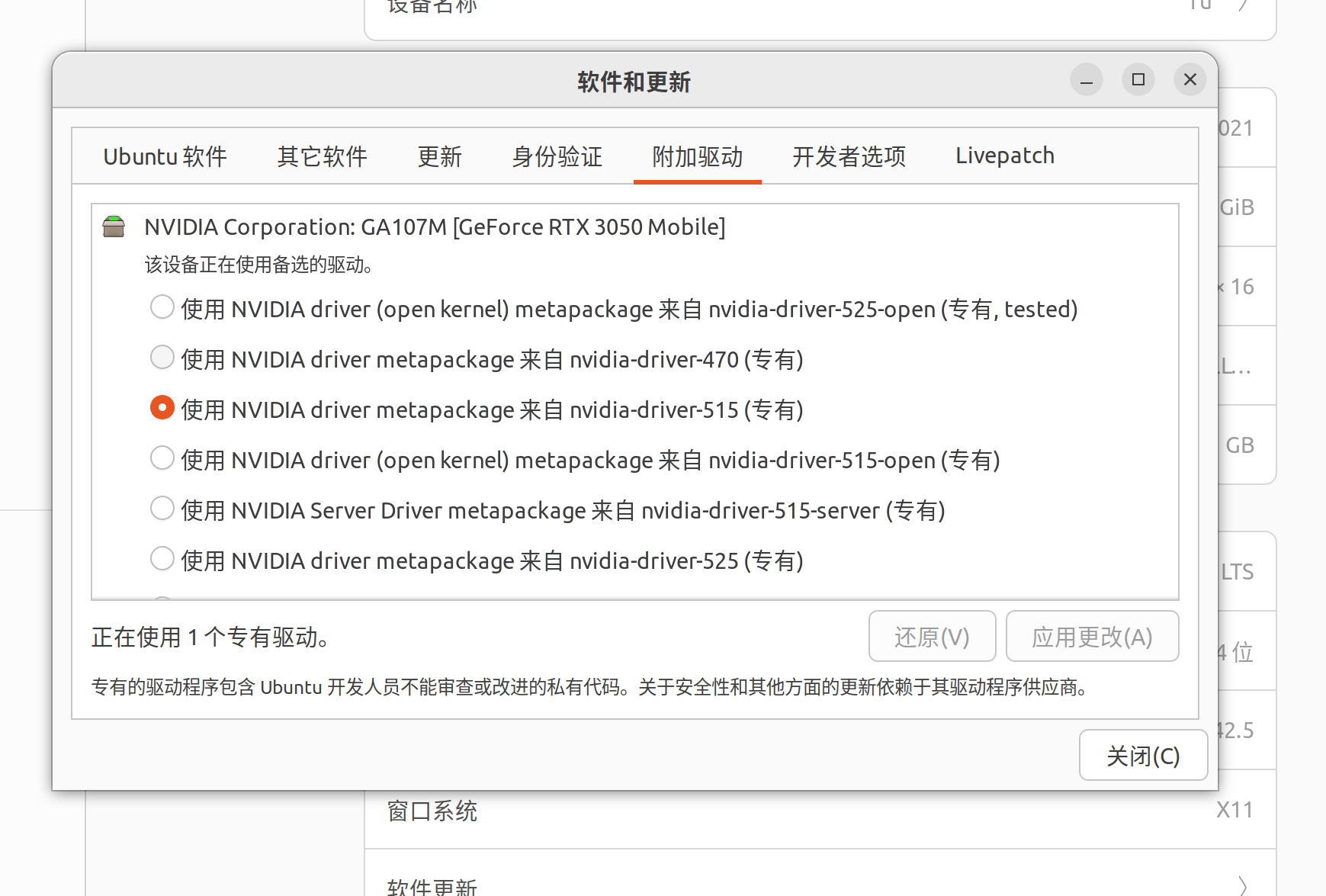This screenshot has height=896, width=1326.
Task: Close the 软件和更新 dialog with X
Action: click(1190, 80)
